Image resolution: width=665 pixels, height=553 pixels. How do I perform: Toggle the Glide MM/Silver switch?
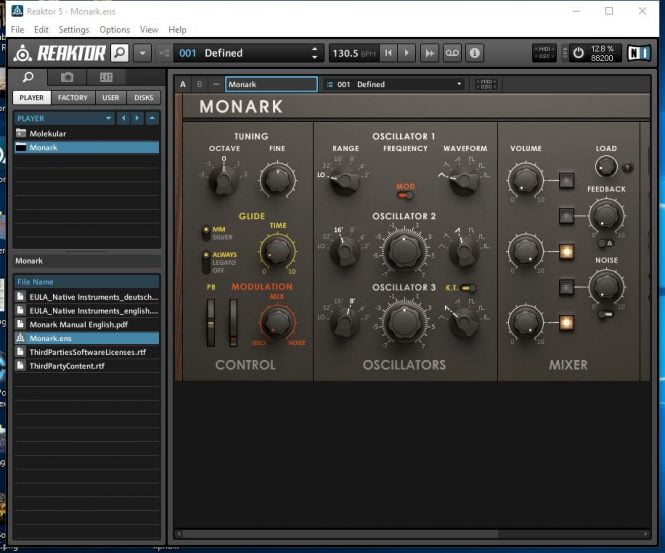pyautogui.click(x=206, y=233)
